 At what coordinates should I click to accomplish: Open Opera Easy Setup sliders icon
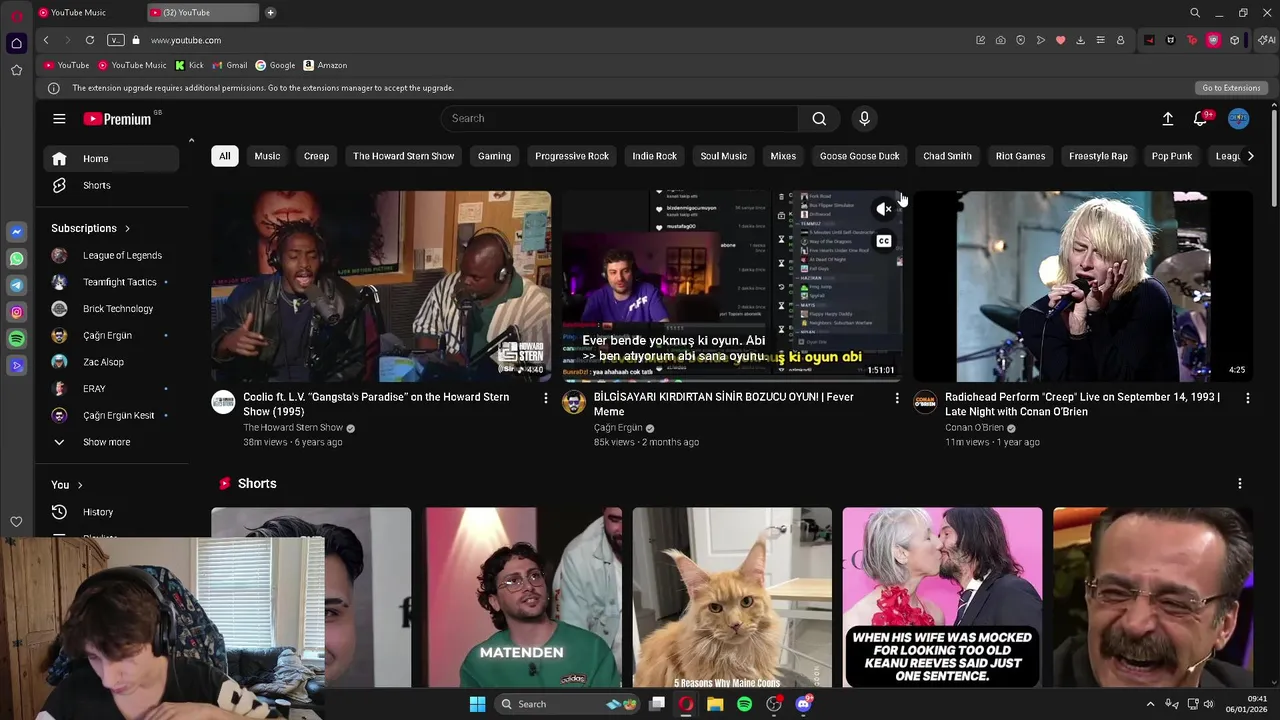1100,40
